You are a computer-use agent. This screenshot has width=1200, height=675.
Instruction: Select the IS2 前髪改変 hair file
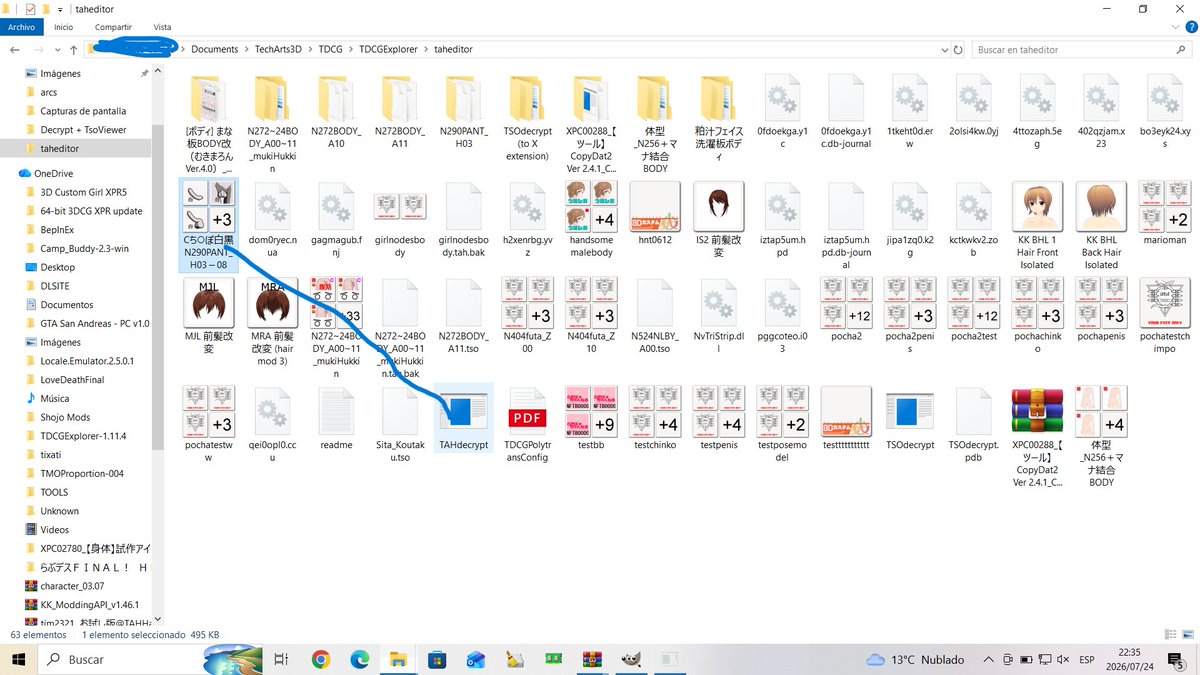tap(719, 220)
